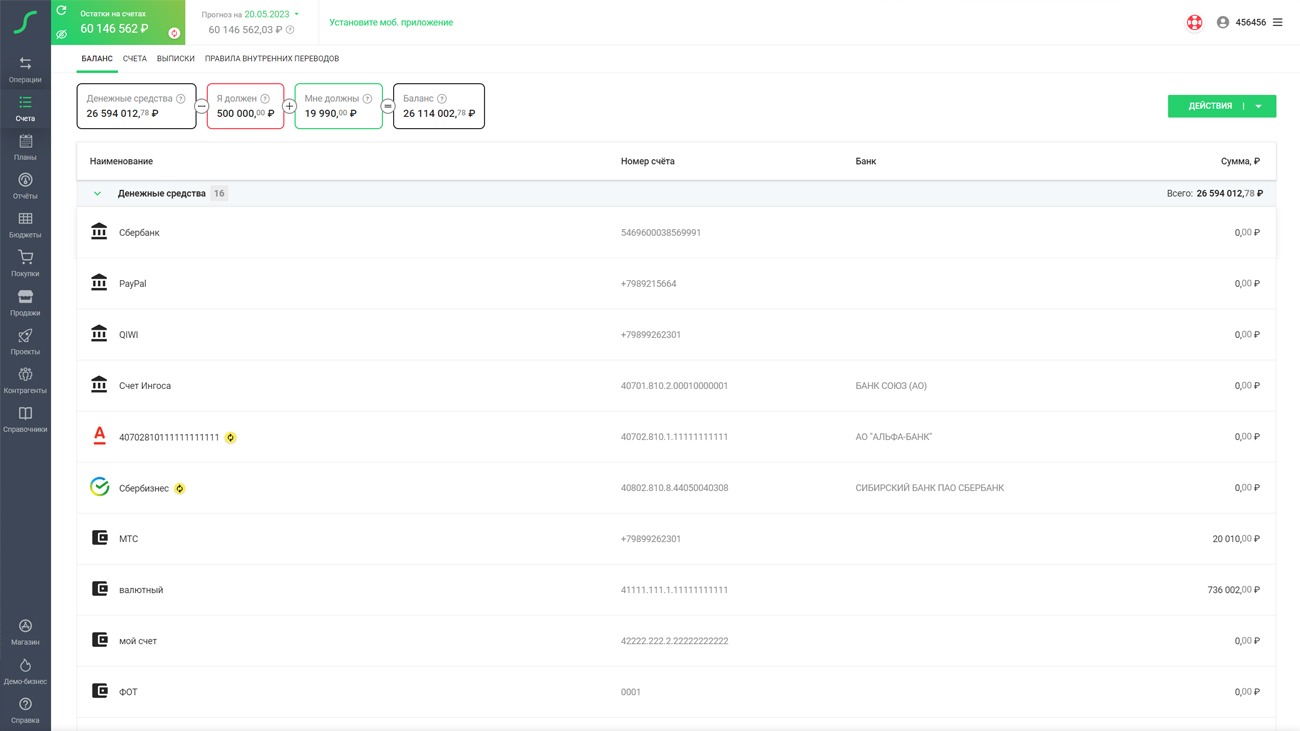Open Контрагенты in the sidebar

(x=25, y=381)
